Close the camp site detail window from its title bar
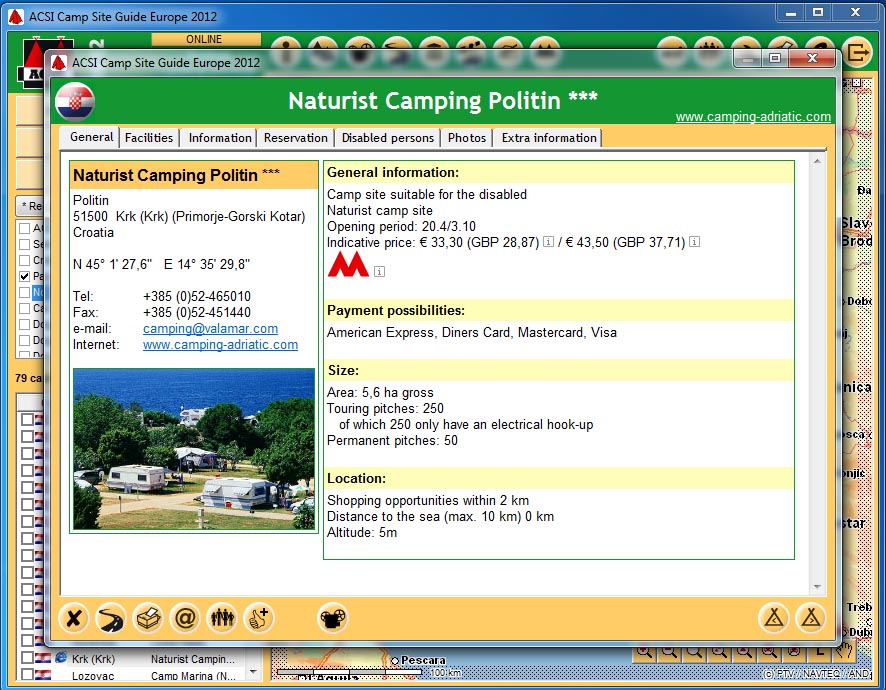Image resolution: width=886 pixels, height=690 pixels. point(812,58)
